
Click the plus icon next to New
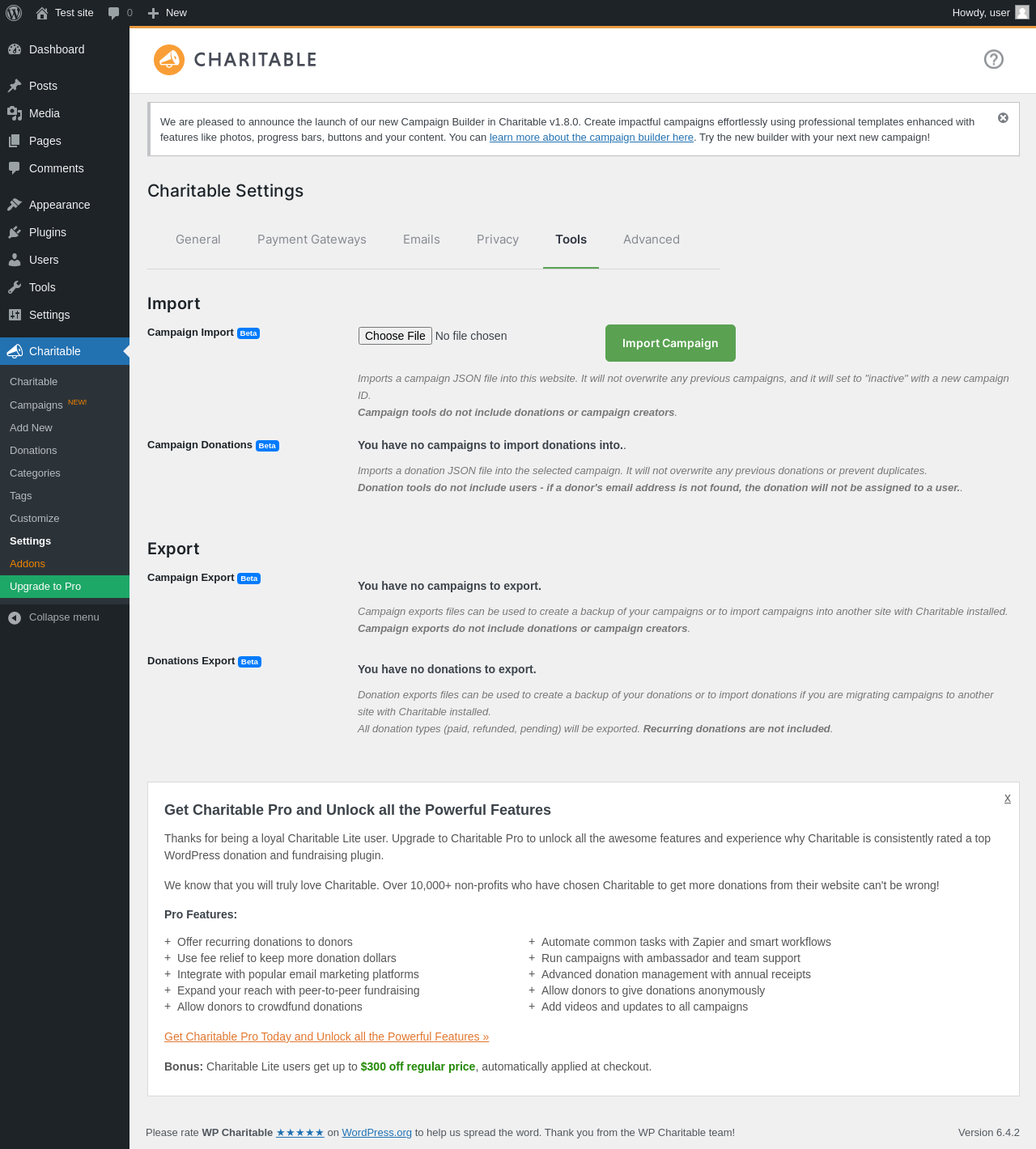(x=154, y=13)
